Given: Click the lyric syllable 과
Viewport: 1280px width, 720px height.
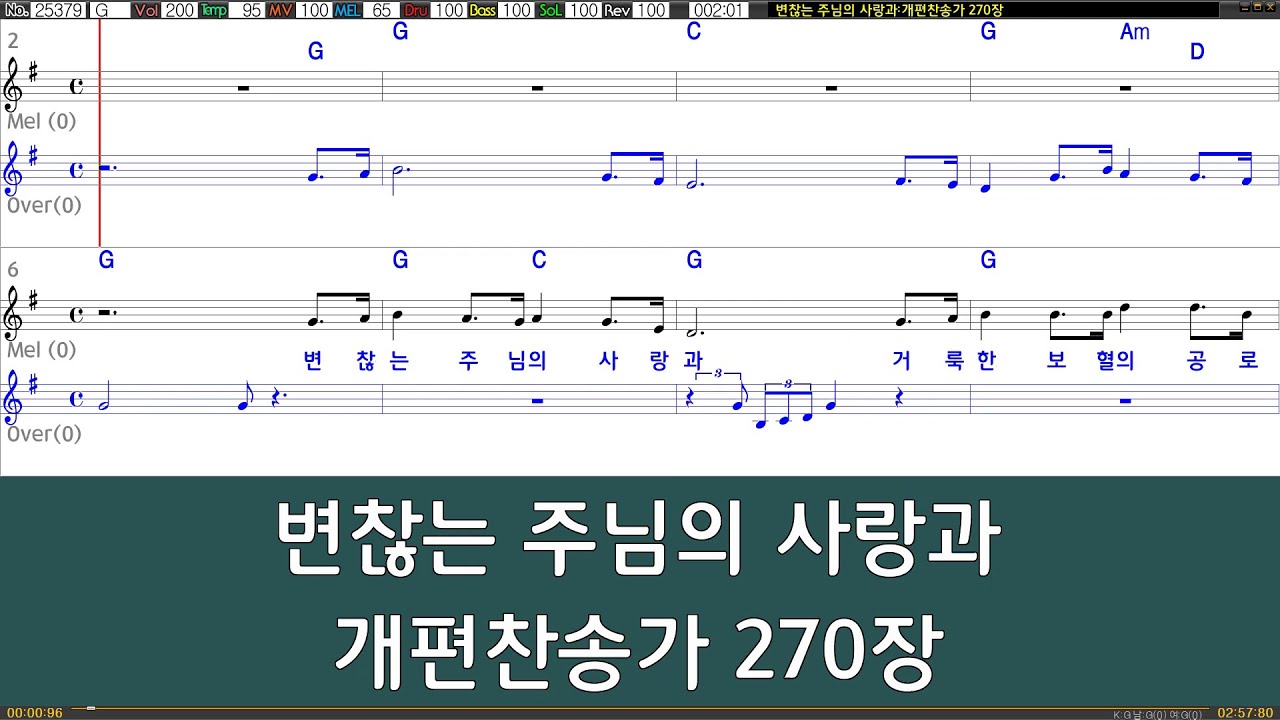Looking at the screenshot, I should click(693, 361).
